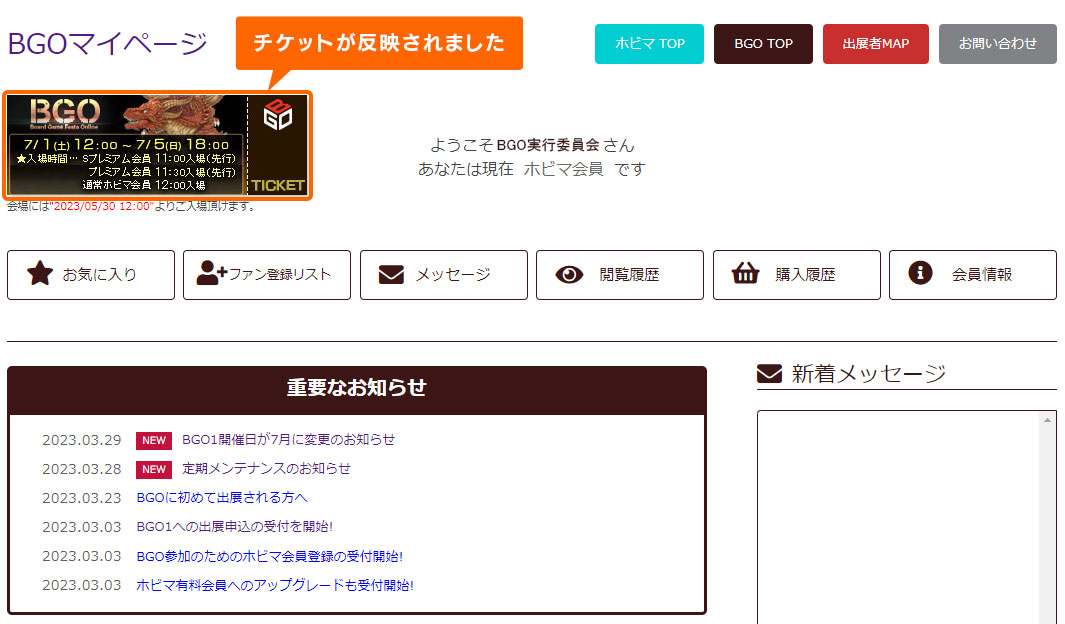Open the 出展者MAP
The height and width of the screenshot is (624, 1065).
[876, 43]
